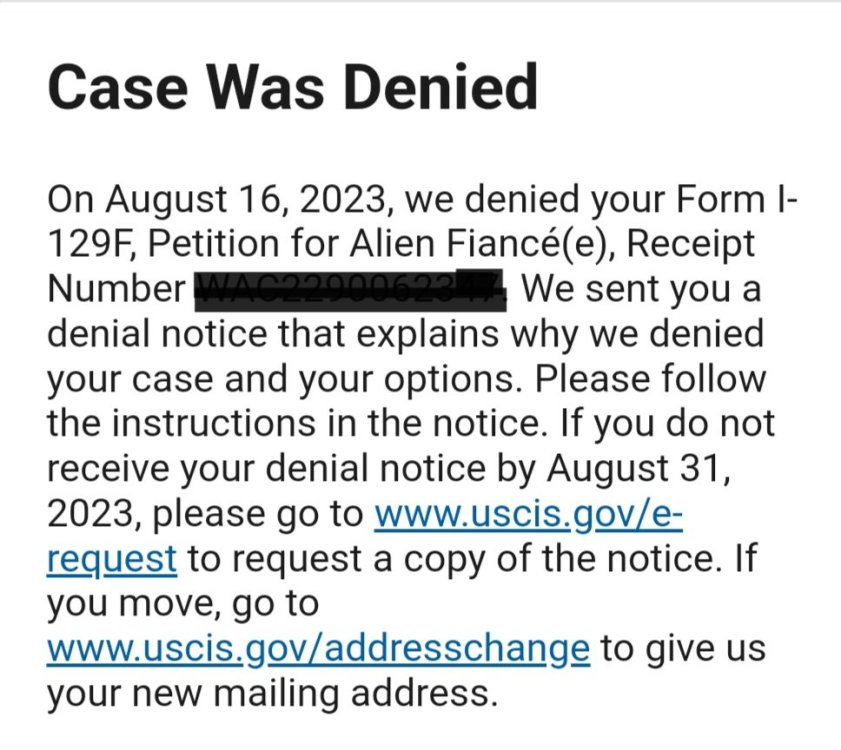Click the words "denial notice that explains"
The image size is (841, 750).
[x=273, y=334]
